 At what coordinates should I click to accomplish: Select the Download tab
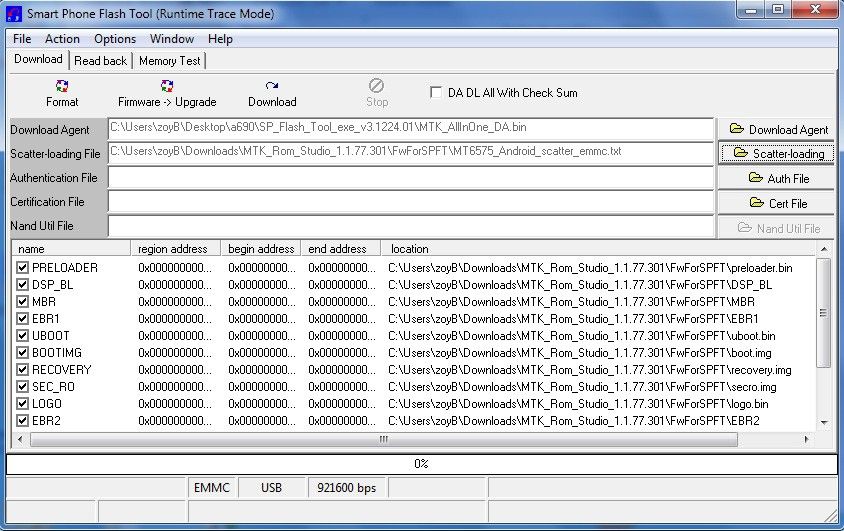[38, 59]
